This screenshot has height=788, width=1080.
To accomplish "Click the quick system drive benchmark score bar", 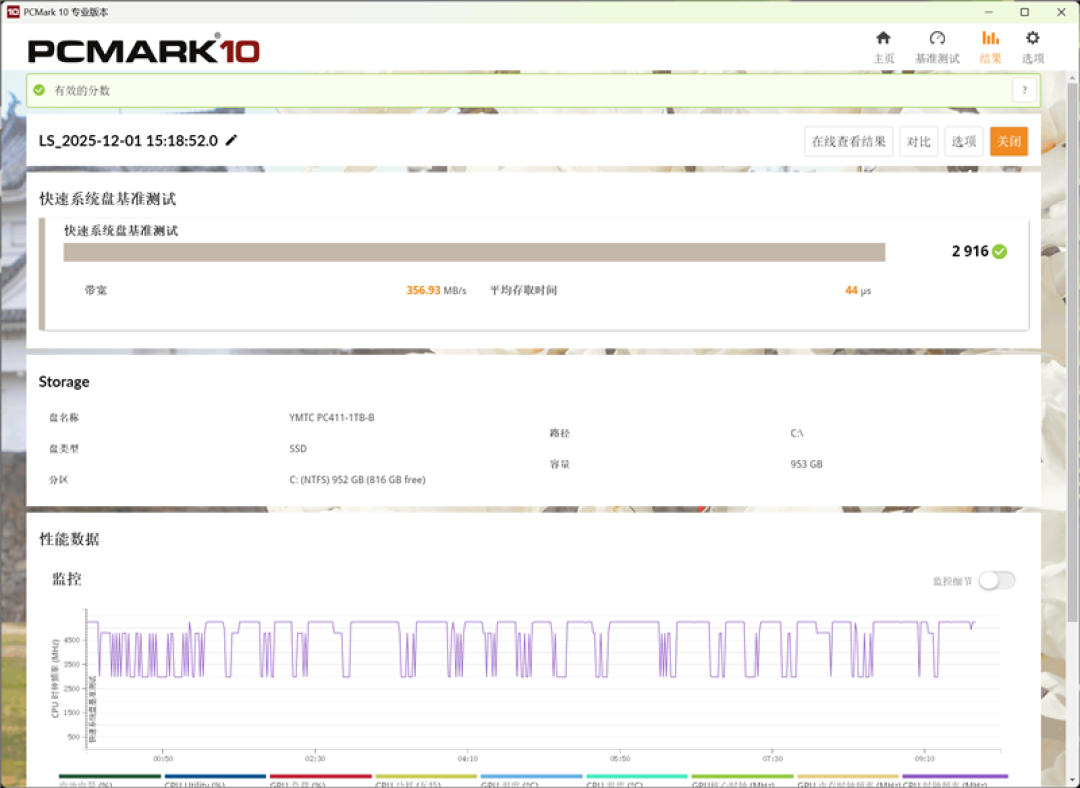I will [x=474, y=252].
